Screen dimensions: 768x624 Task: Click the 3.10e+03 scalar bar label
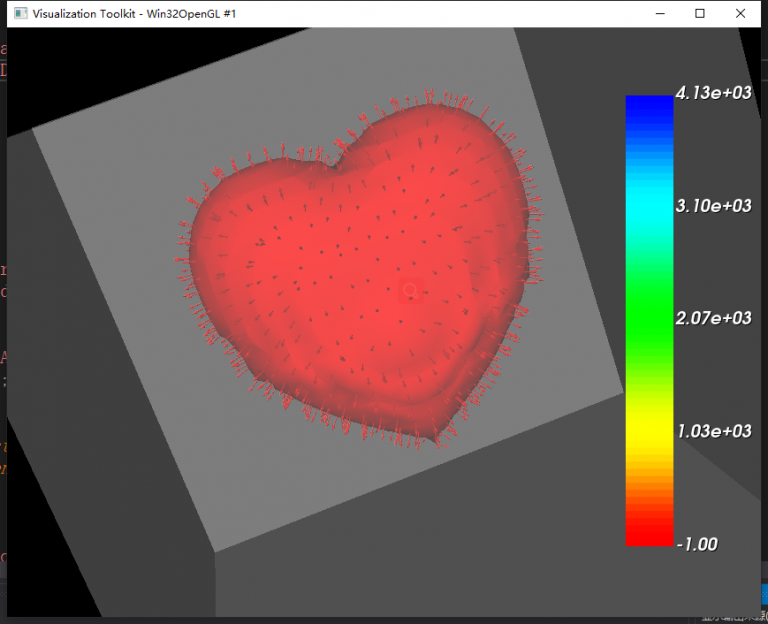tap(713, 206)
